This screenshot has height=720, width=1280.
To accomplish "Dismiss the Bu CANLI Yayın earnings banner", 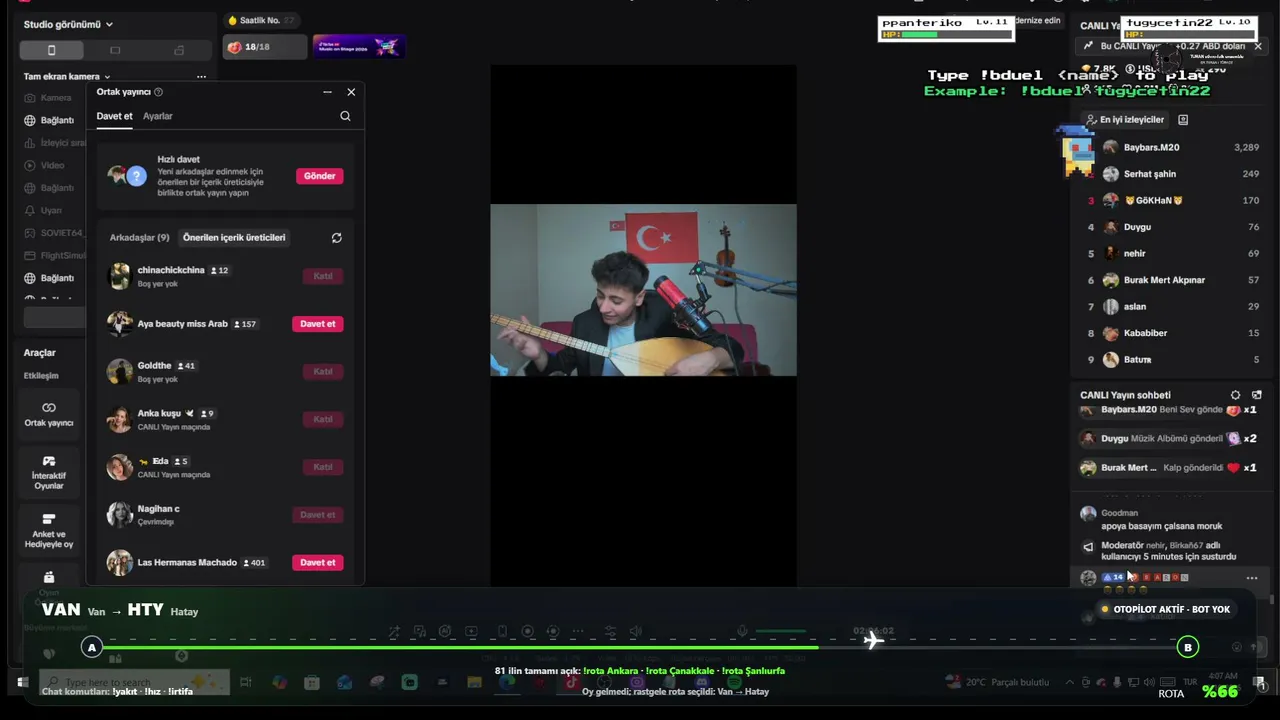I will [1258, 46].
